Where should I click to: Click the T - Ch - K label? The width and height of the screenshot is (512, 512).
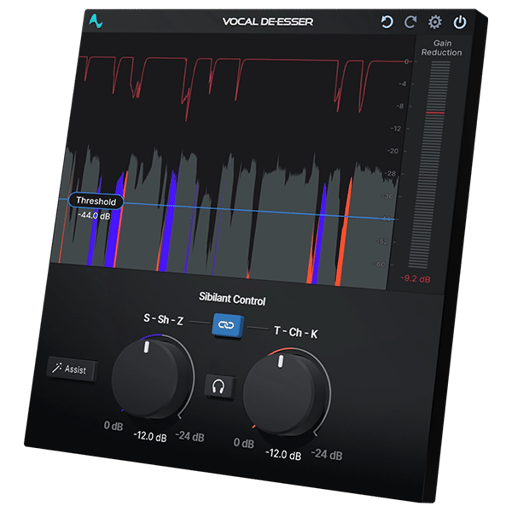[x=296, y=332]
